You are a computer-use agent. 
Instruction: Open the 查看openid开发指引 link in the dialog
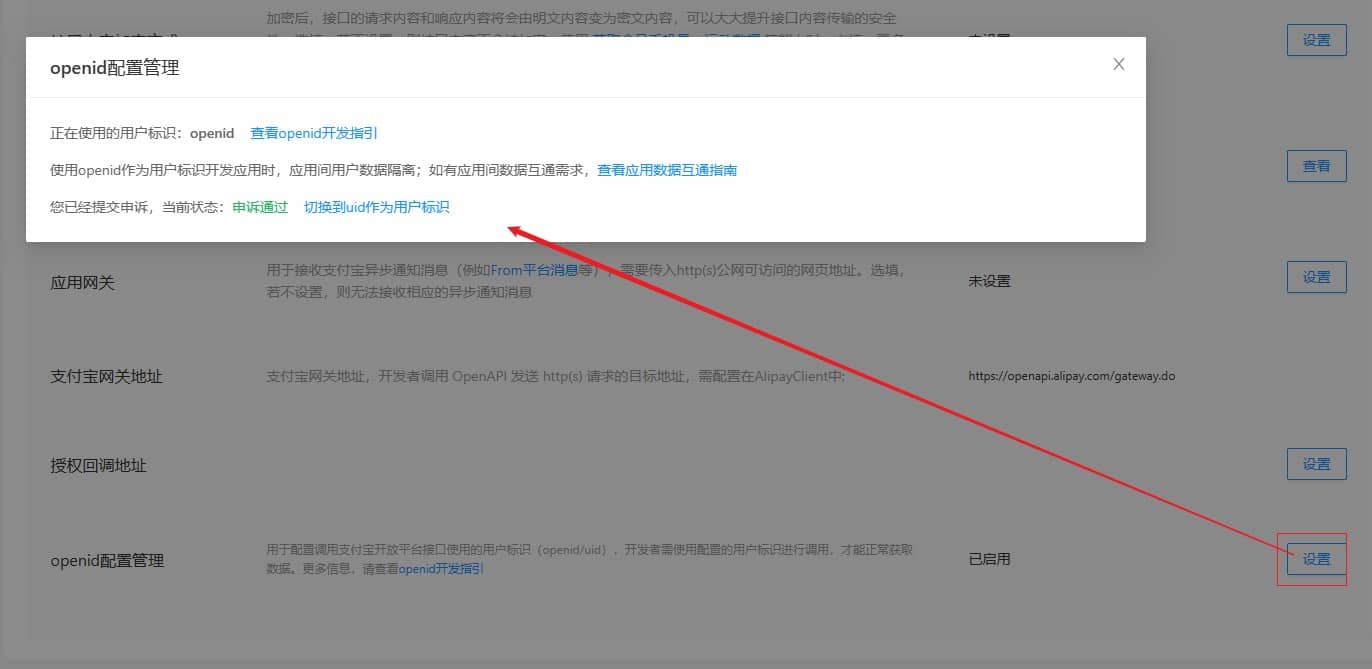tap(314, 133)
